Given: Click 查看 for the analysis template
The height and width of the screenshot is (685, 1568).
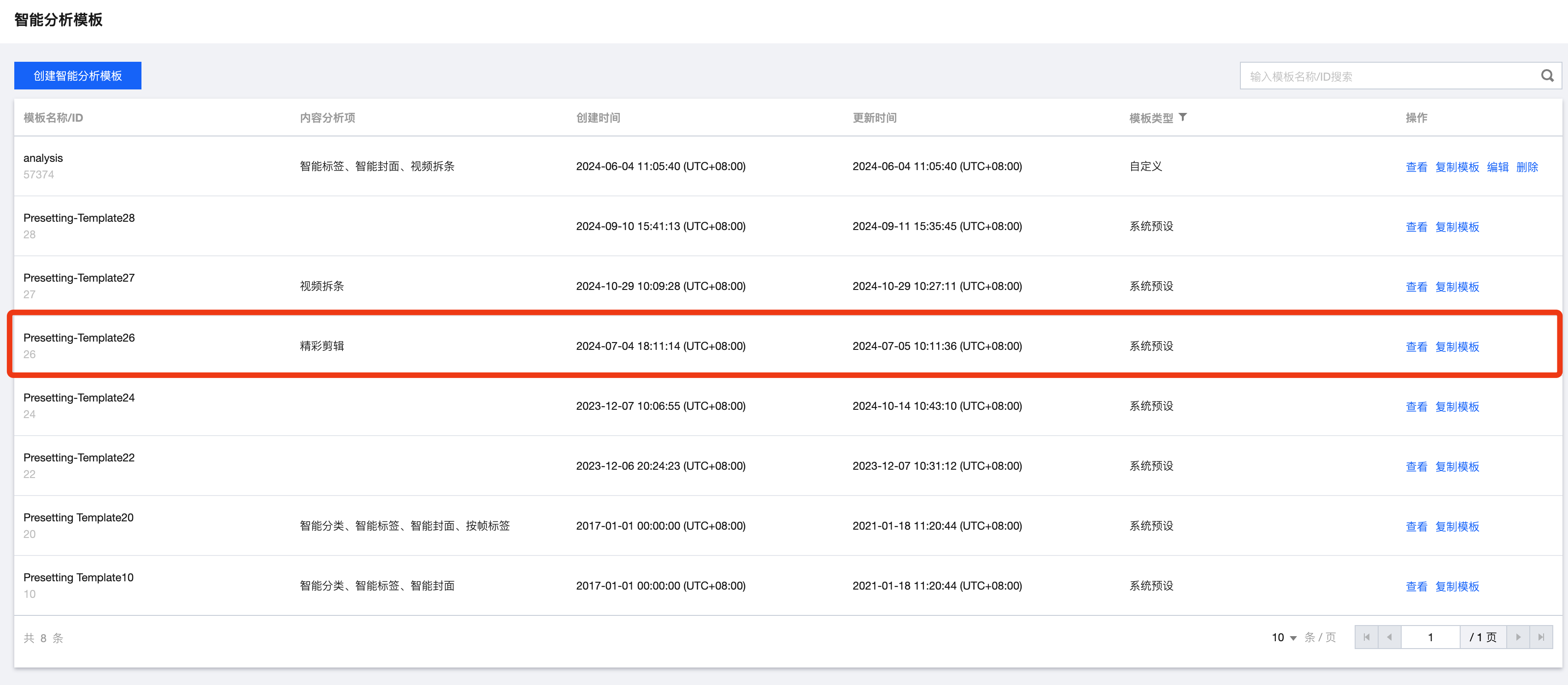Looking at the screenshot, I should [1416, 167].
